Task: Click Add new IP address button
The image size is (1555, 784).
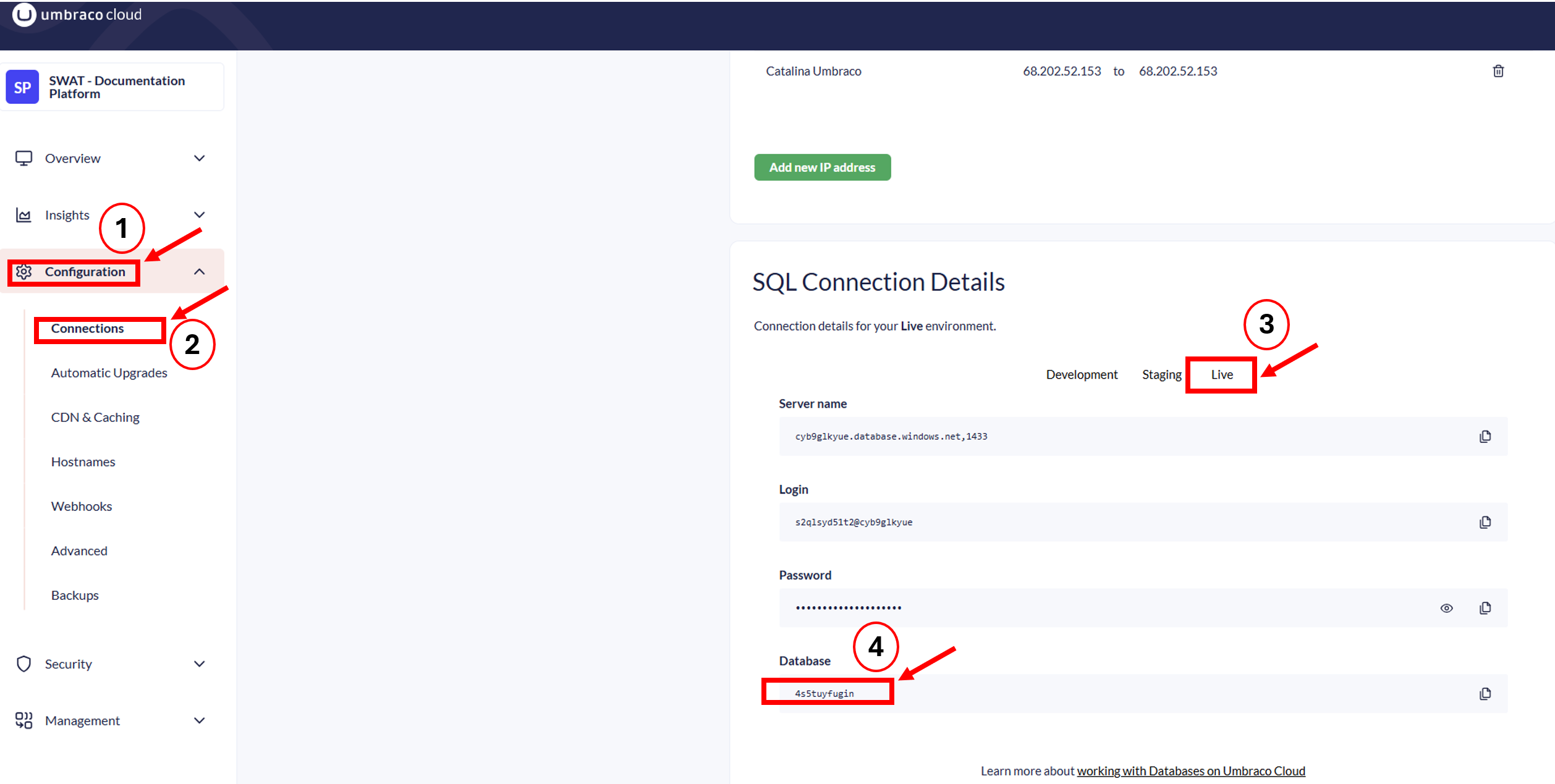Action: coord(822,167)
